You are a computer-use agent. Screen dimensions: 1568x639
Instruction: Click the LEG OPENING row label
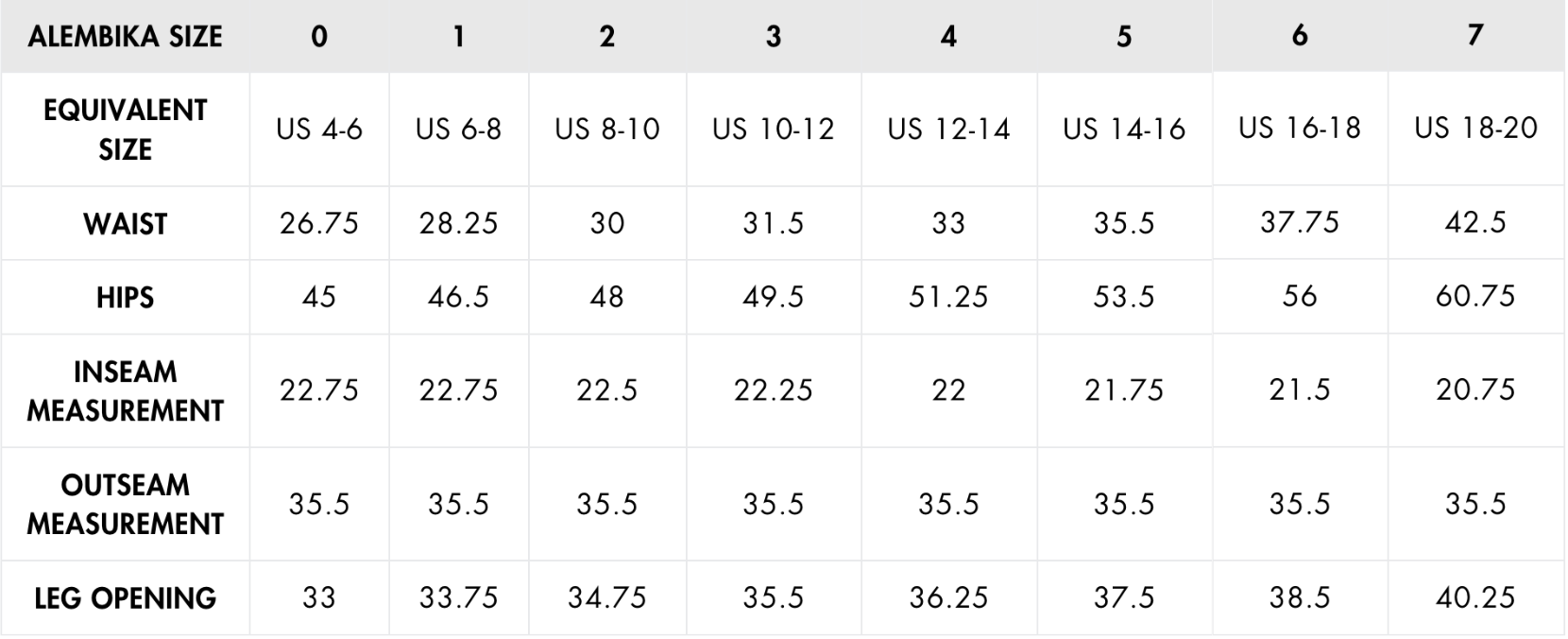(x=125, y=598)
